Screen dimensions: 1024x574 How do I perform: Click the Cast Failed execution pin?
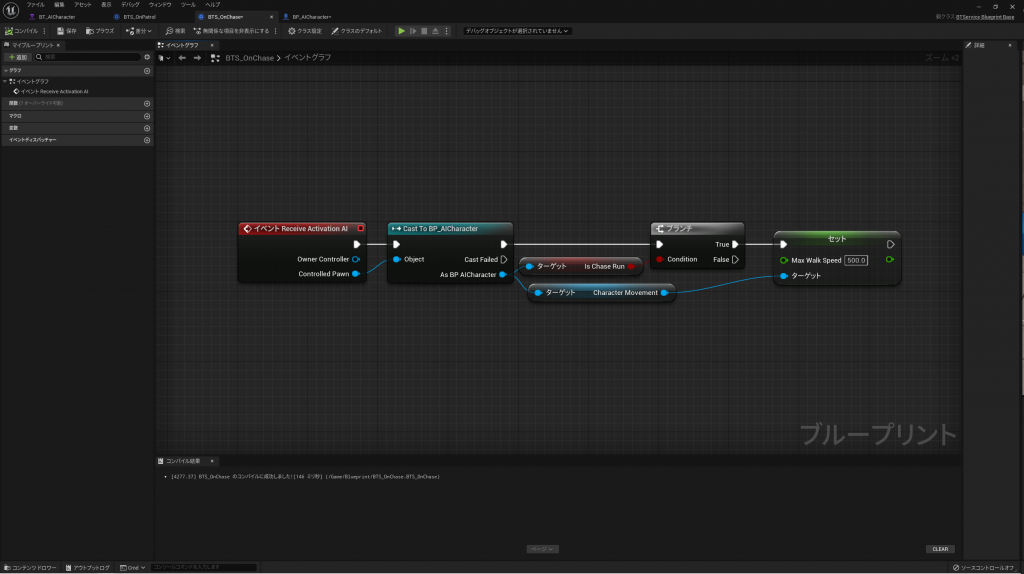click(504, 260)
